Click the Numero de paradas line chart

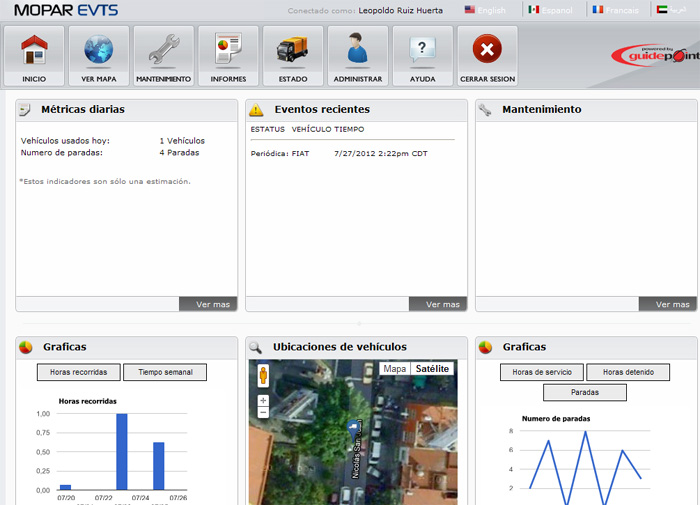585,467
